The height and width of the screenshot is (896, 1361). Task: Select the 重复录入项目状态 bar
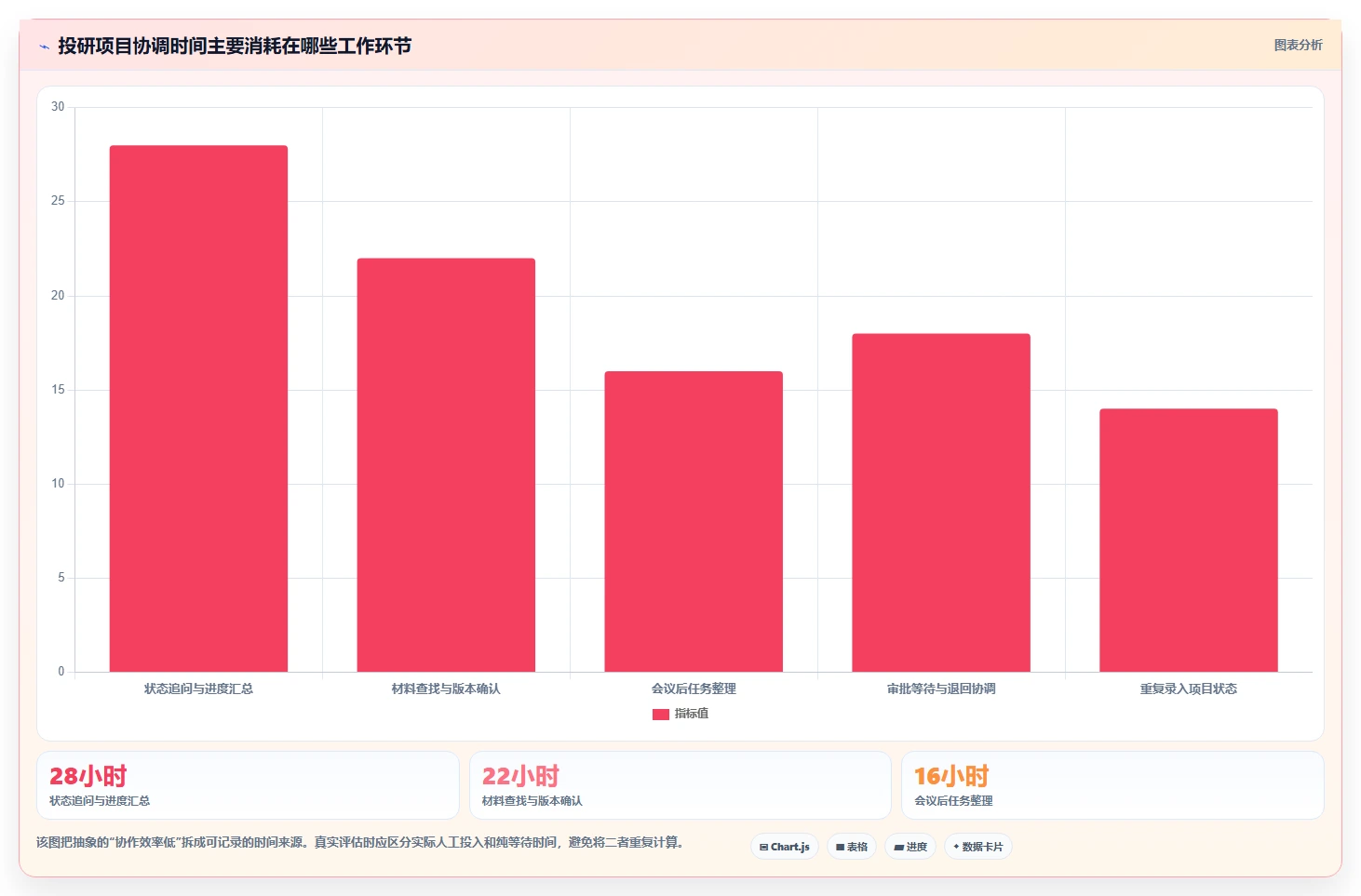click(x=1189, y=541)
